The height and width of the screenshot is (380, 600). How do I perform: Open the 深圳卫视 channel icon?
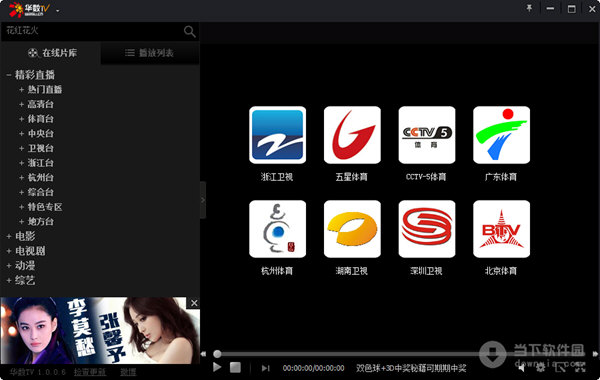427,229
